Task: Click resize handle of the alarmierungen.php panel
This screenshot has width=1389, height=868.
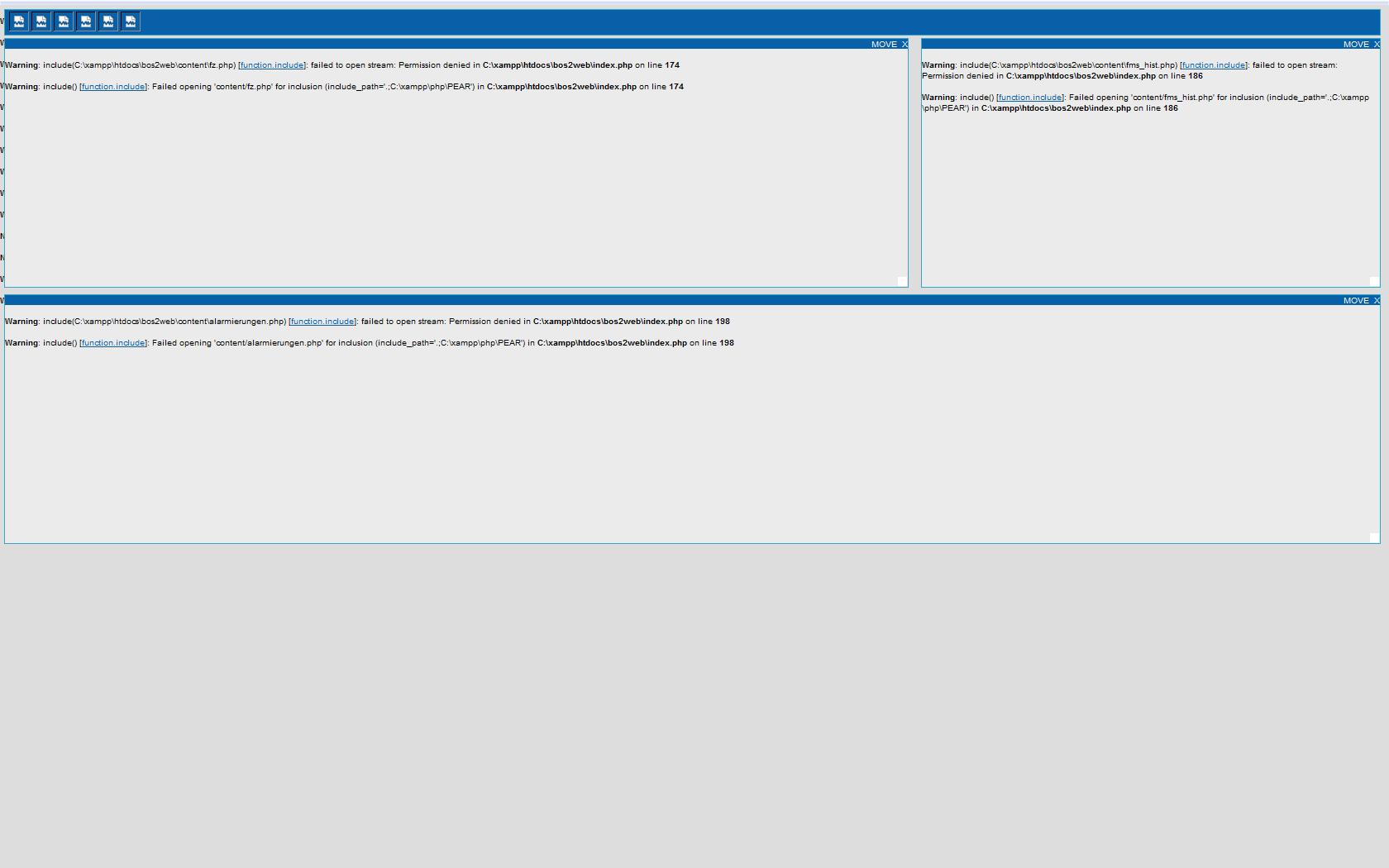Action: point(1374,537)
